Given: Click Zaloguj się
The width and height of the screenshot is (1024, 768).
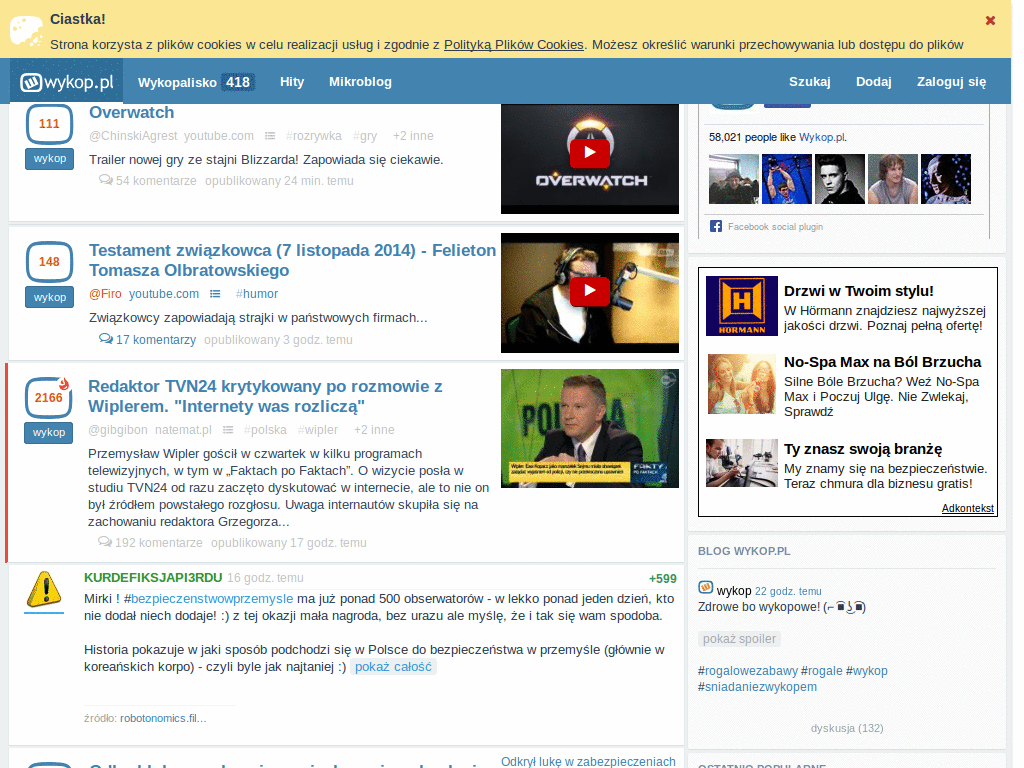Looking at the screenshot, I should coord(951,82).
